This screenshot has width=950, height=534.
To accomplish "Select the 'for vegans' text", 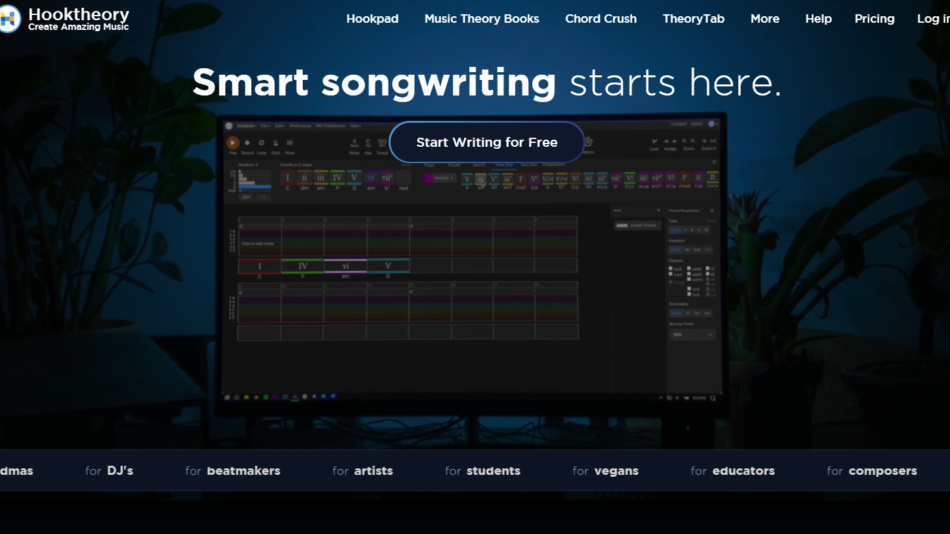I will [x=605, y=471].
